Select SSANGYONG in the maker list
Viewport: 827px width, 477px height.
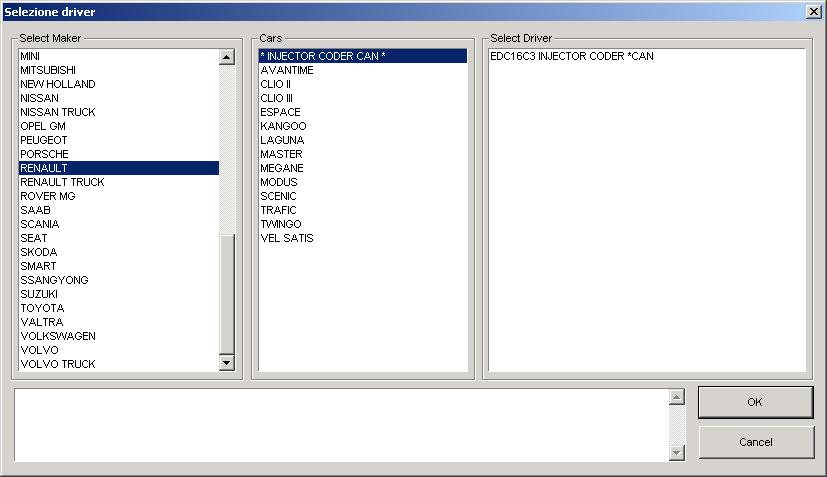pyautogui.click(x=119, y=280)
